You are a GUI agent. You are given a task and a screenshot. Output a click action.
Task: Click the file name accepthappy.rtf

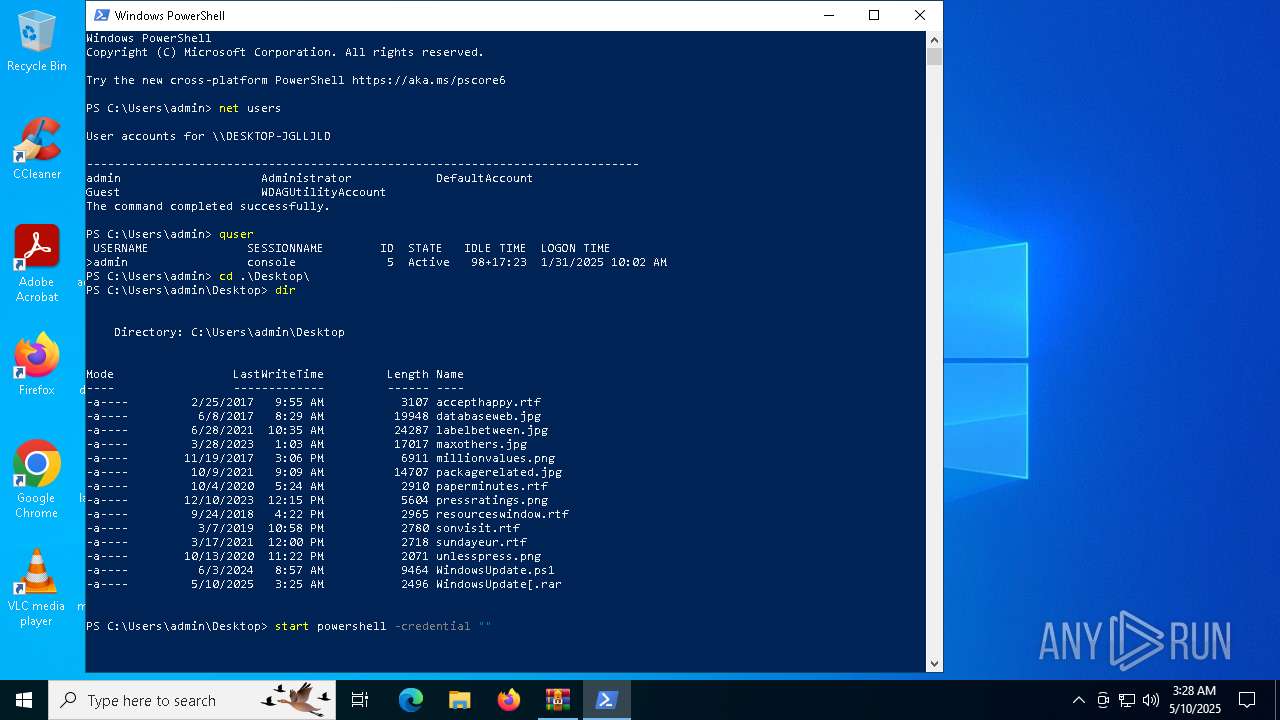click(488, 402)
